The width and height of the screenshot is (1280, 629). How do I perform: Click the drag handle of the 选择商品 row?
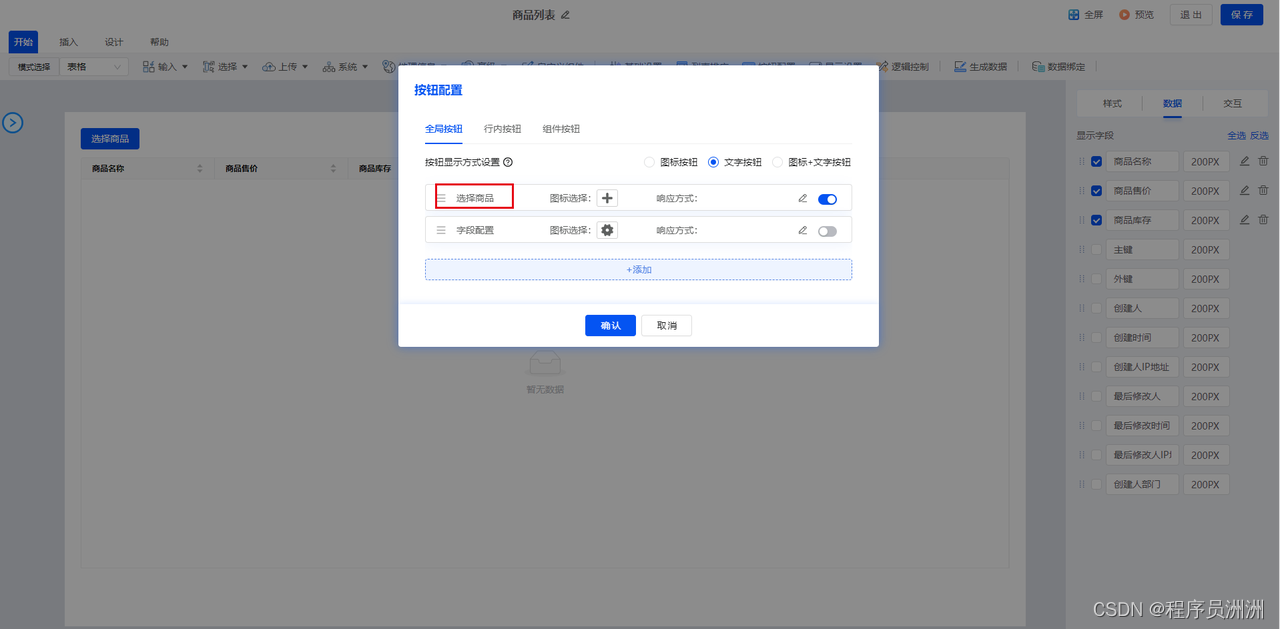(441, 198)
